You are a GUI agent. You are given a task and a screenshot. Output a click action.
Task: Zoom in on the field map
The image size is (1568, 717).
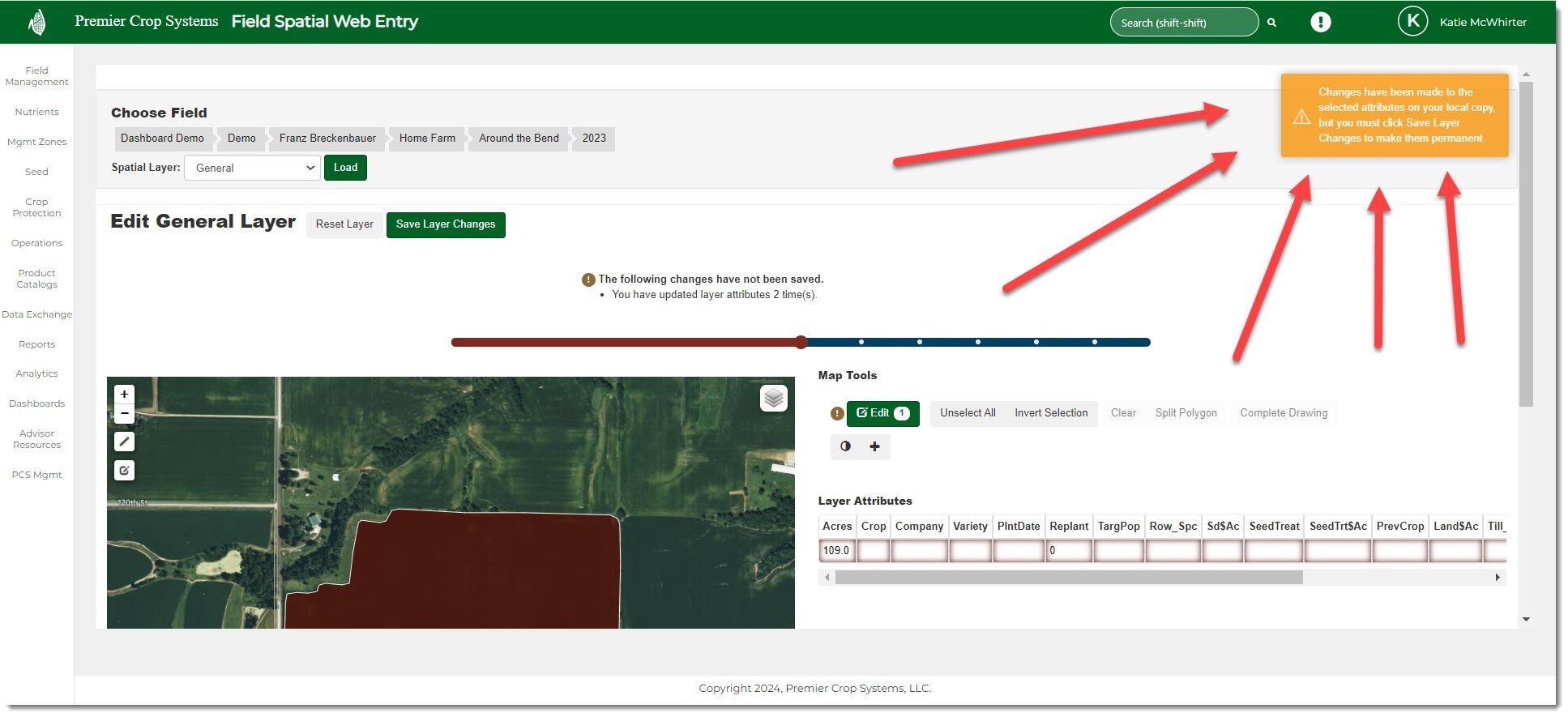tap(124, 395)
